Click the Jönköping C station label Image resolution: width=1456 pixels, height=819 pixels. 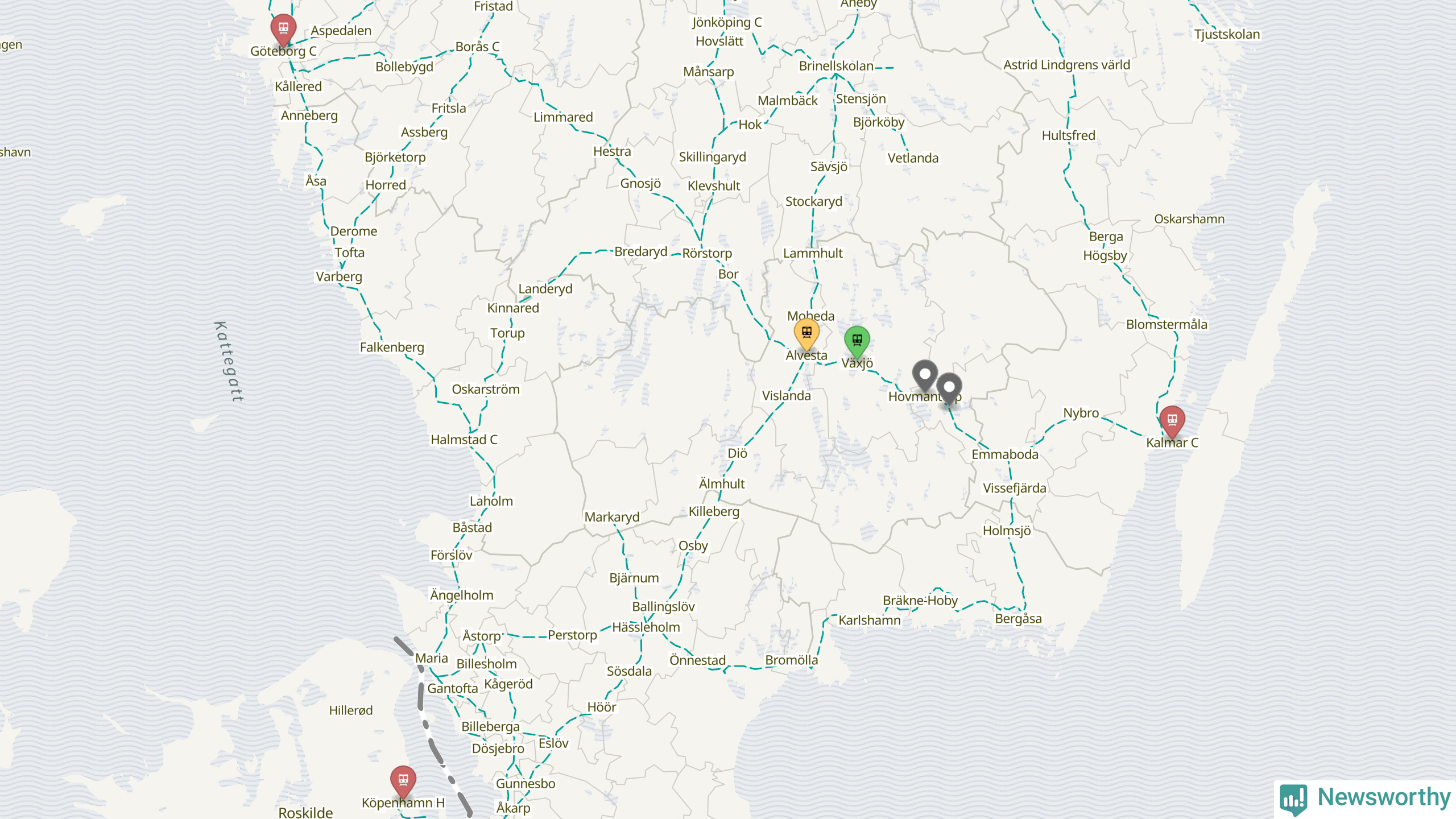[727, 22]
